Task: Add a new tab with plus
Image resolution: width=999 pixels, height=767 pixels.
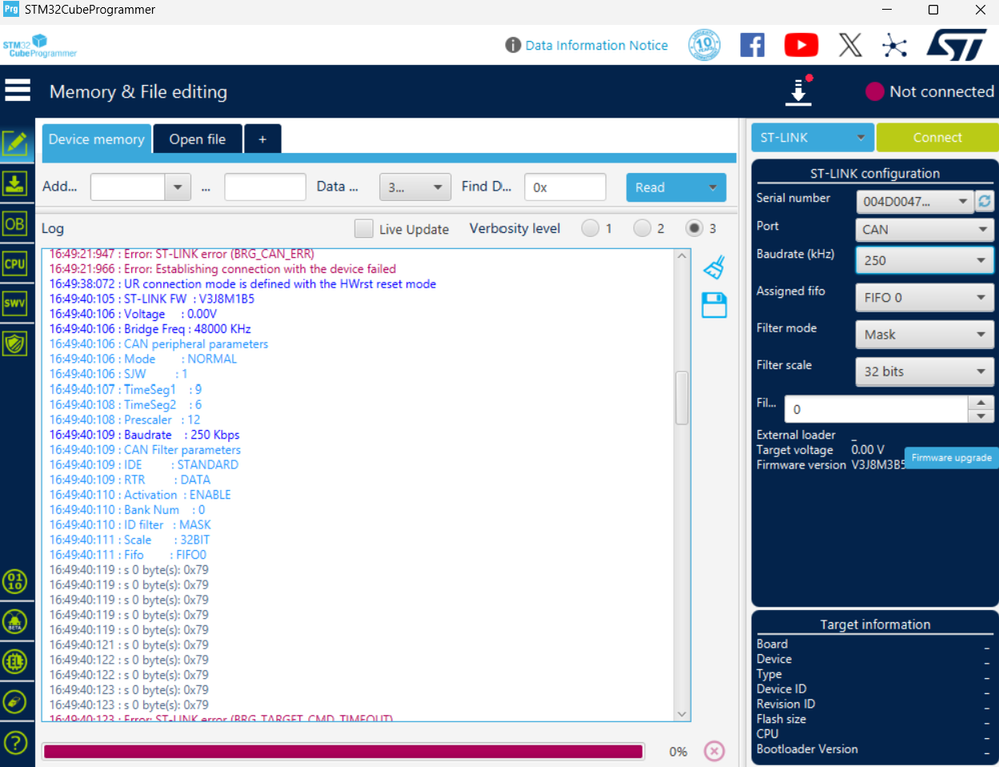Action: click(262, 139)
